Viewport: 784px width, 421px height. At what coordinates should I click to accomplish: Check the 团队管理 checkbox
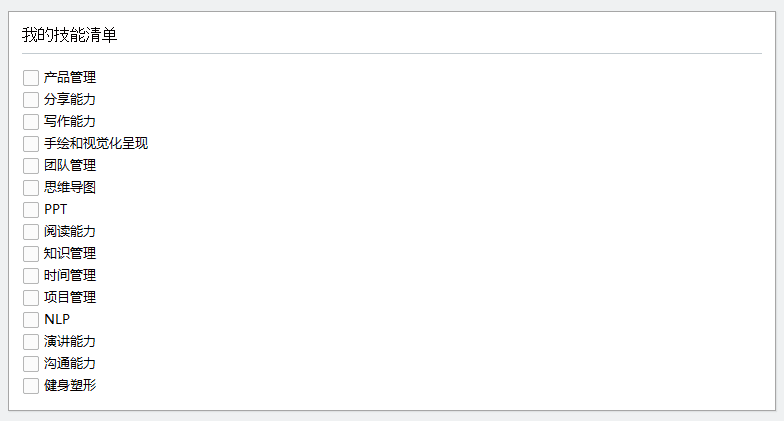31,166
